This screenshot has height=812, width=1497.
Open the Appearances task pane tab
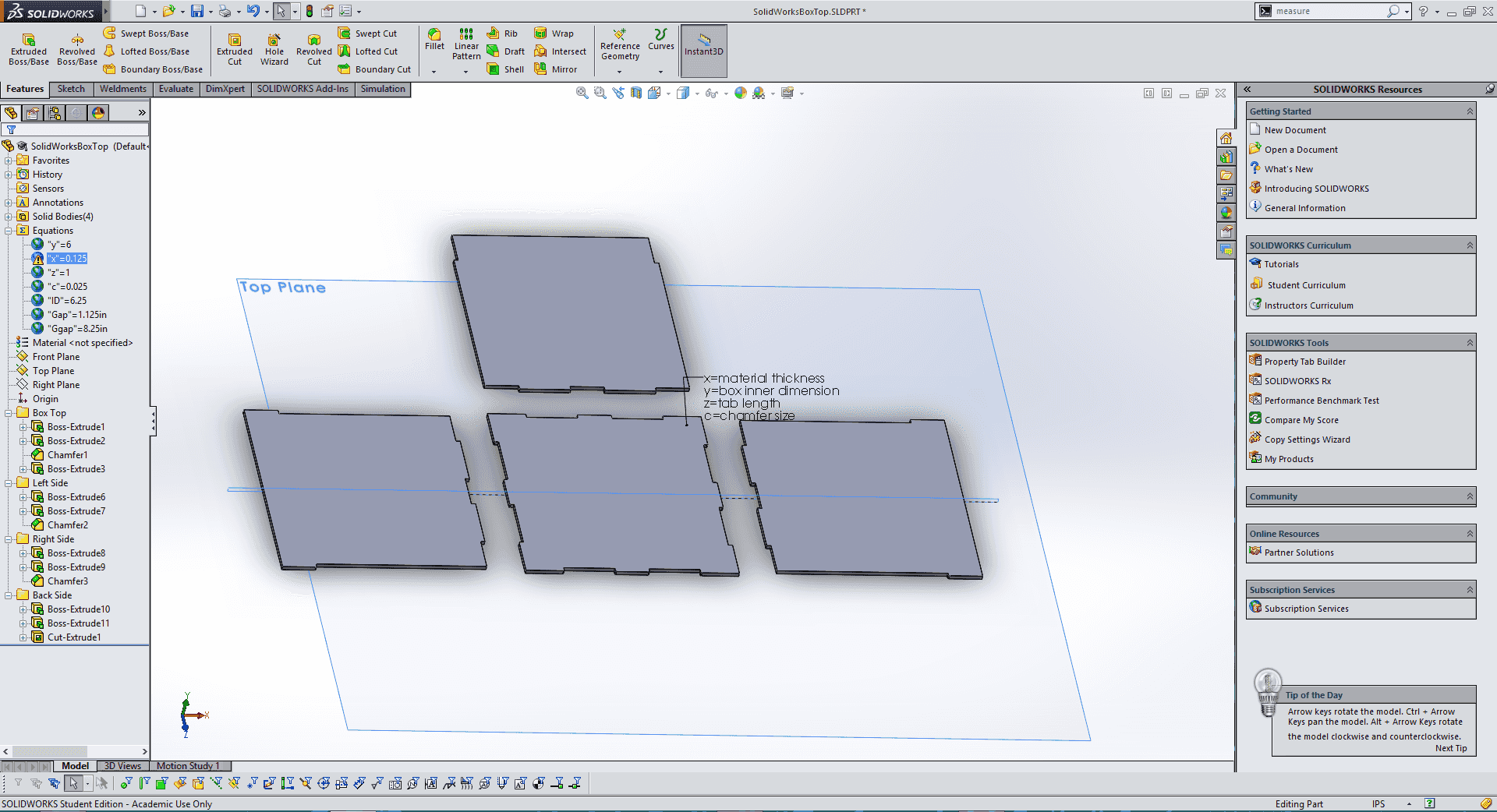click(1226, 213)
